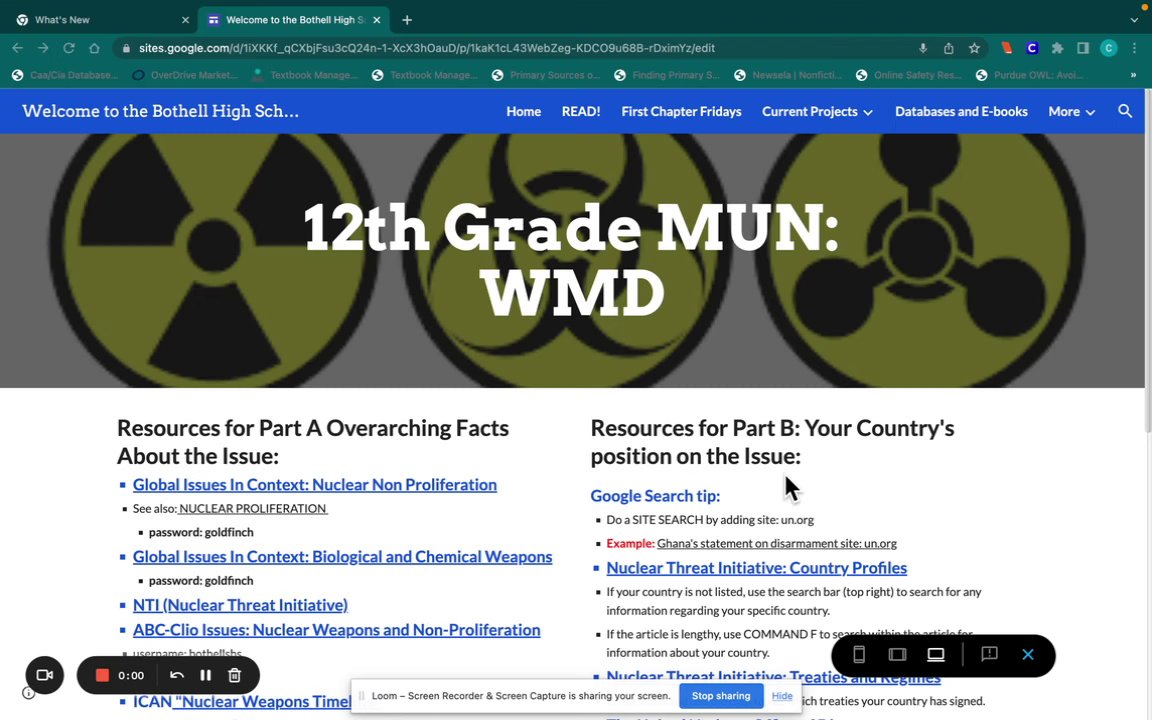This screenshot has width=1152, height=720.
Task: Toggle the browser side panel icon
Action: coord(1083,48)
